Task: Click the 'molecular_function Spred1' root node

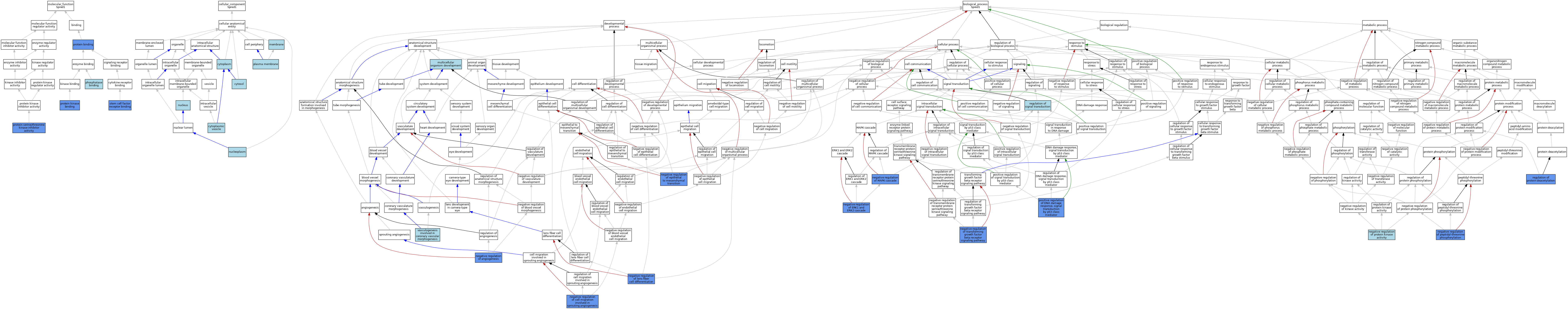Action: coord(61,6)
